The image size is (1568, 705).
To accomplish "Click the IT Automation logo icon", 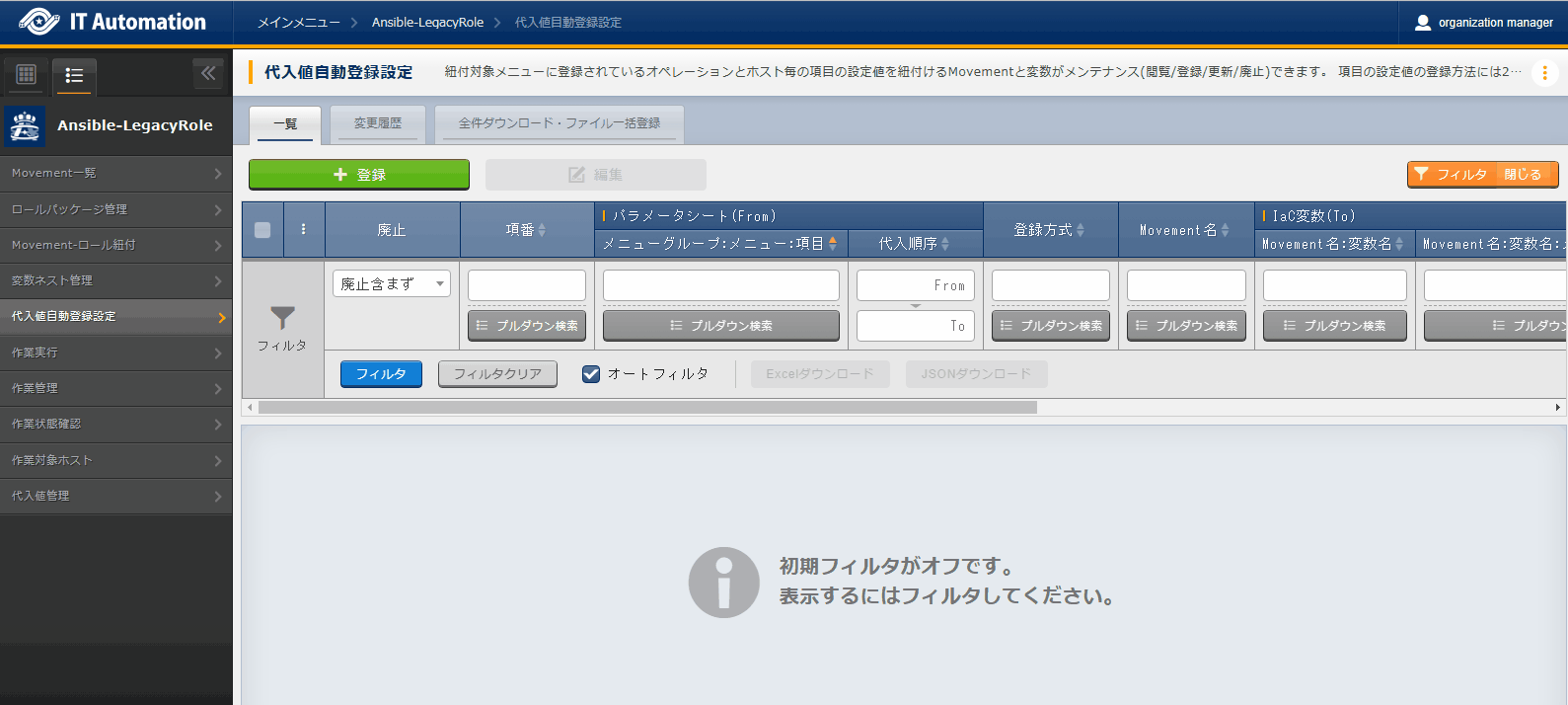I will (38, 22).
